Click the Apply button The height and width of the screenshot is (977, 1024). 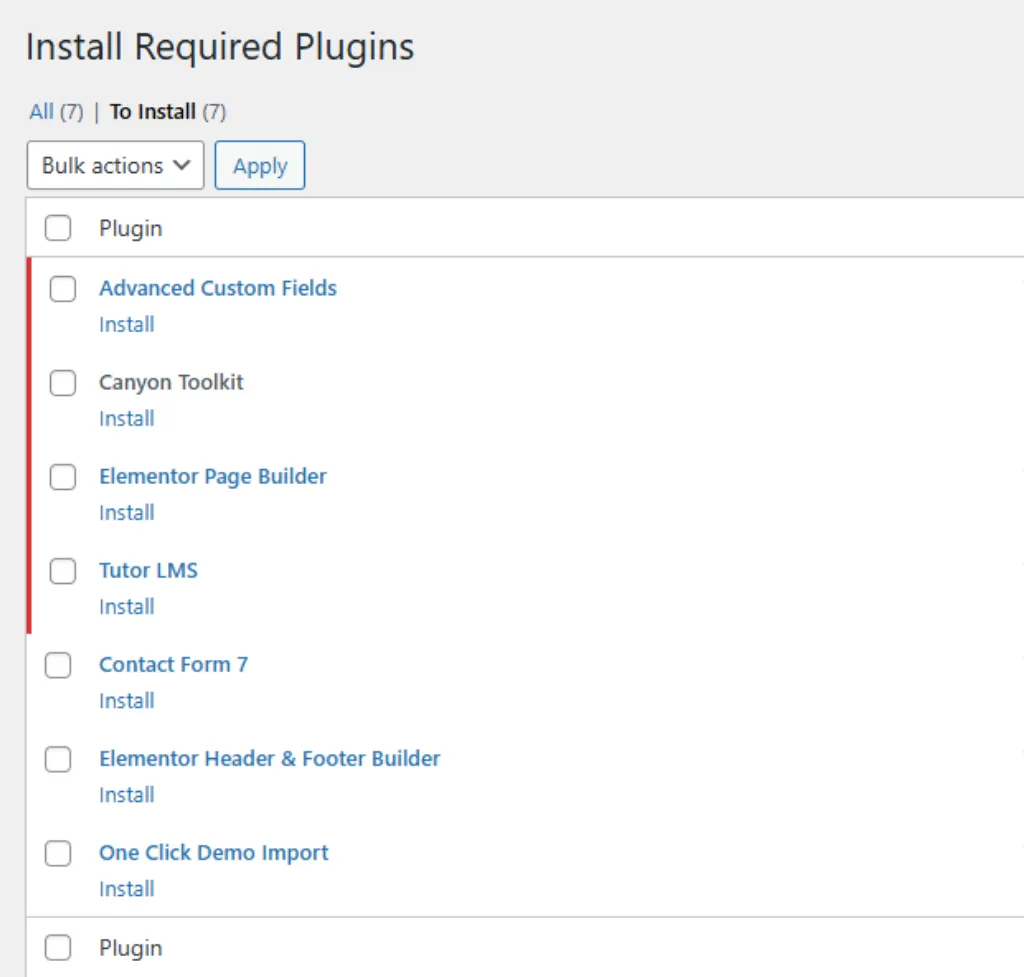[x=260, y=166]
